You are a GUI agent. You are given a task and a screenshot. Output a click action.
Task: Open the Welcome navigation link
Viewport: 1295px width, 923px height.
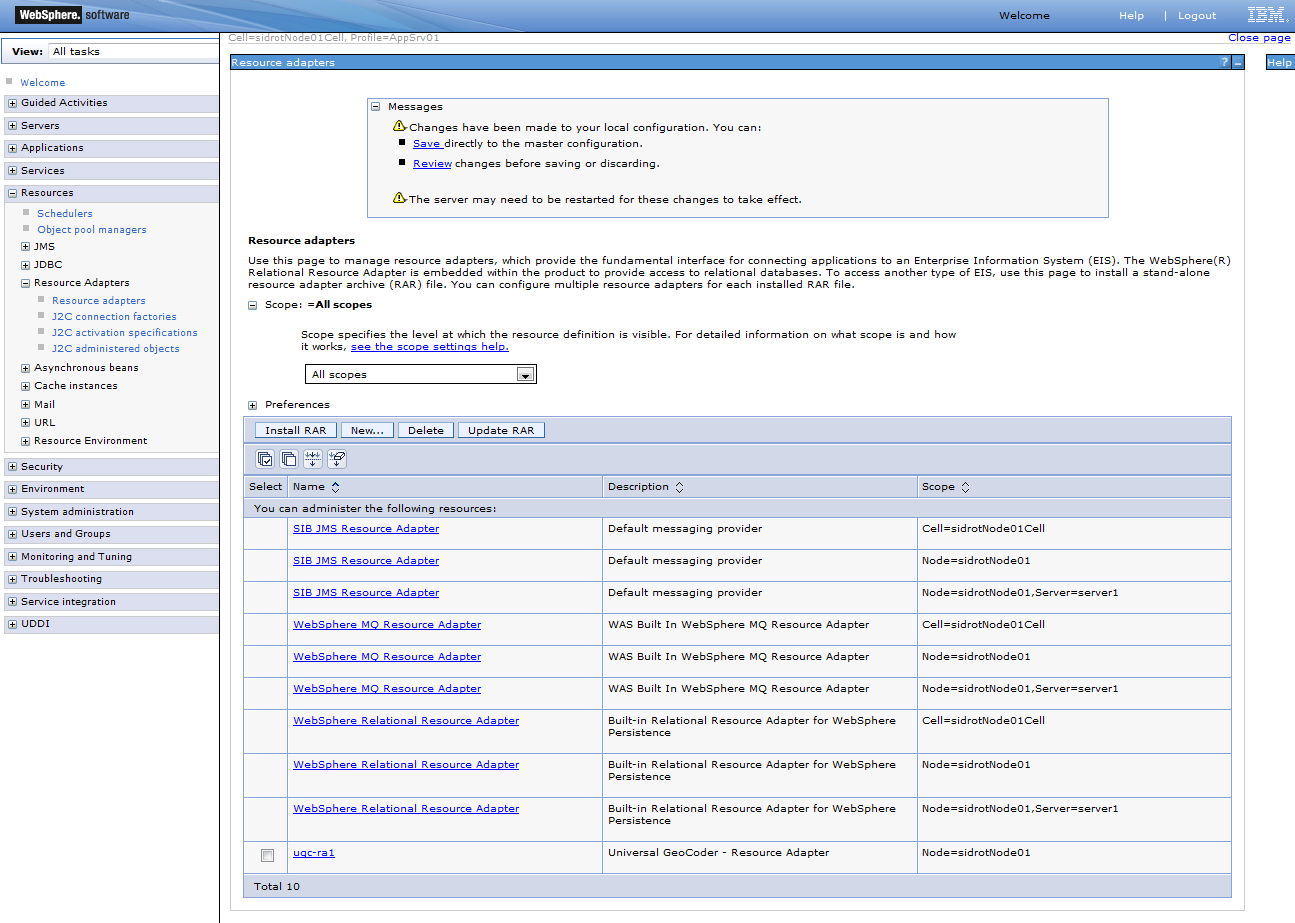click(43, 83)
